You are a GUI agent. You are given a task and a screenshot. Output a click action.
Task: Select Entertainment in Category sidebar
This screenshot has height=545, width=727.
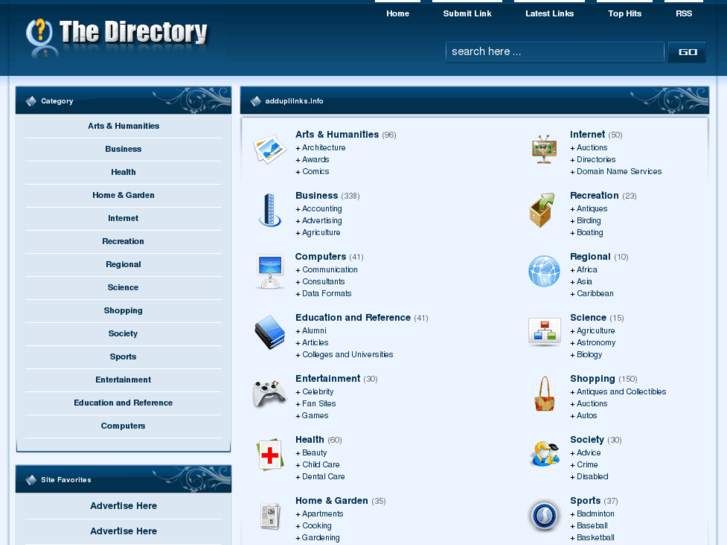pos(123,379)
